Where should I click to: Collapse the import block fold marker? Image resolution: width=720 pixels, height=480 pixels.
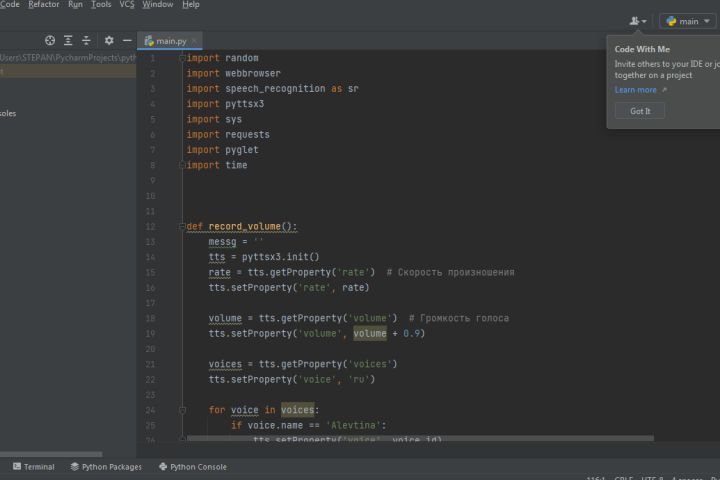pyautogui.click(x=183, y=59)
